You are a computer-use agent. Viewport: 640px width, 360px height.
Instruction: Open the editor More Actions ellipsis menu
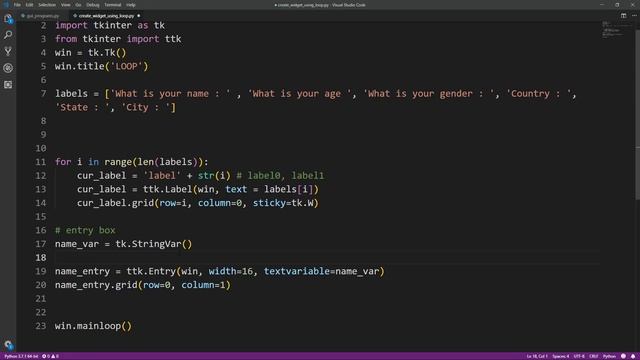[634, 16]
